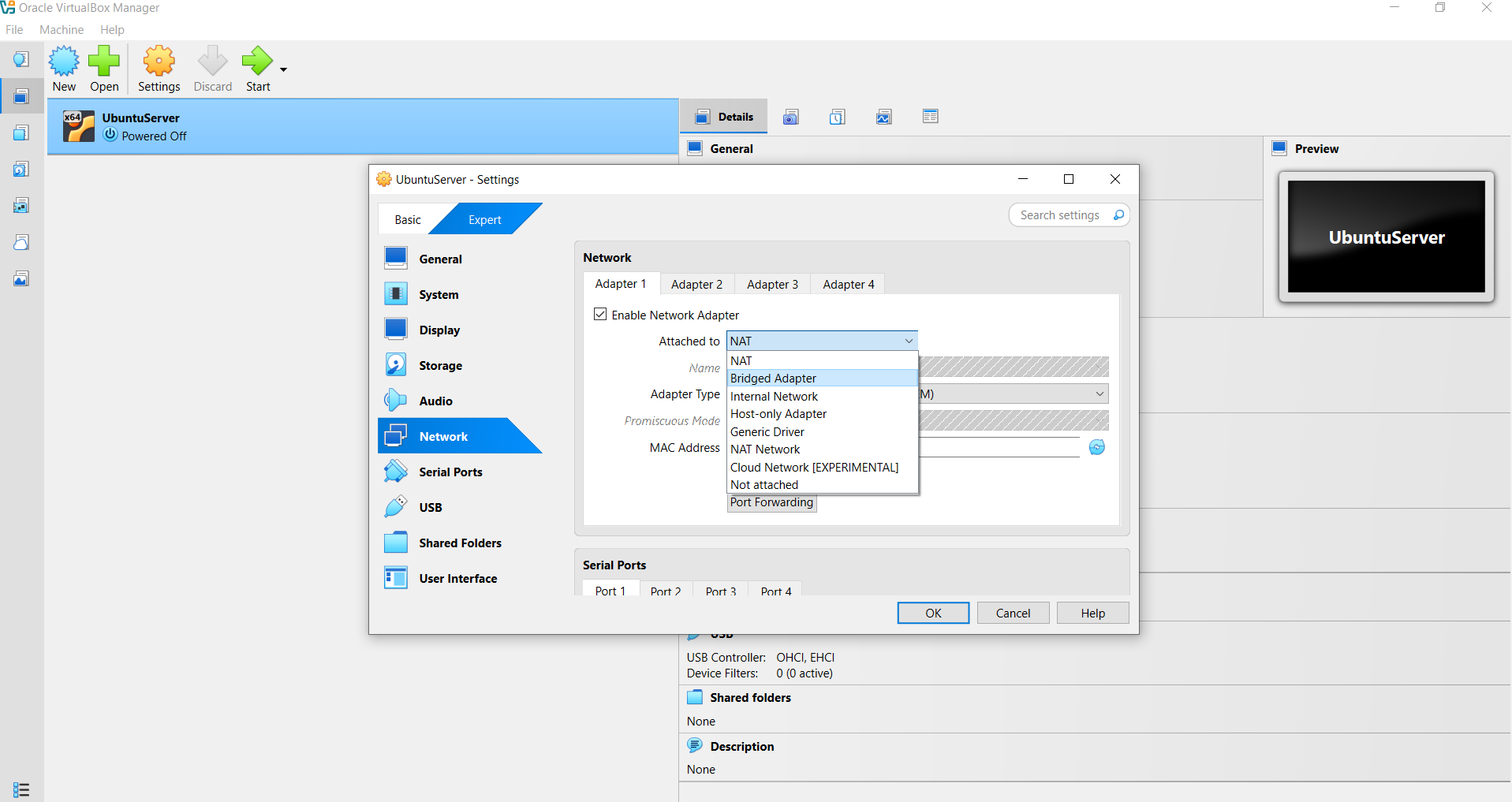Open the Settings gear icon in toolbar
The image size is (1512, 802).
tap(159, 62)
